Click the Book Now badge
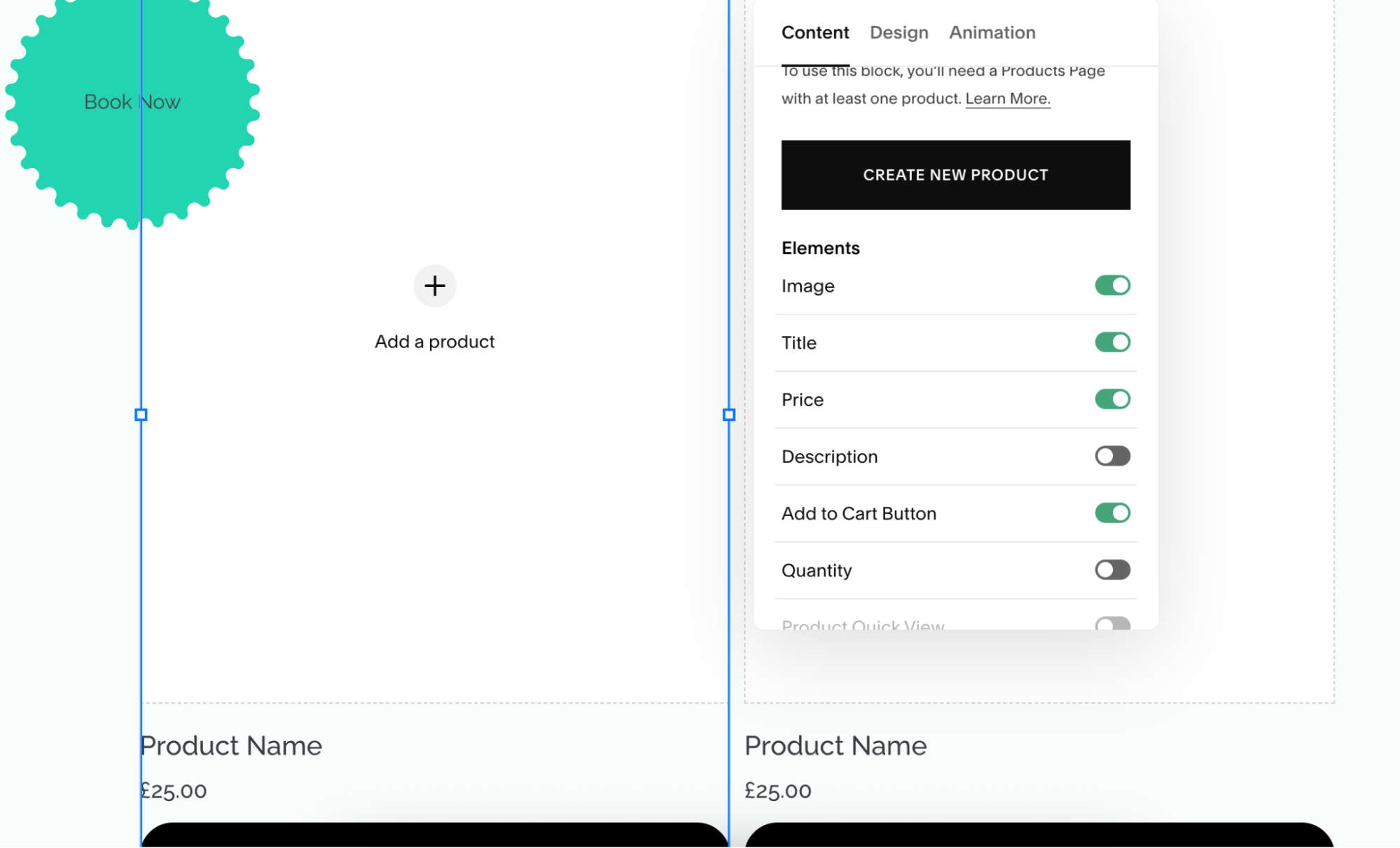This screenshot has width=1400, height=848. 132,102
